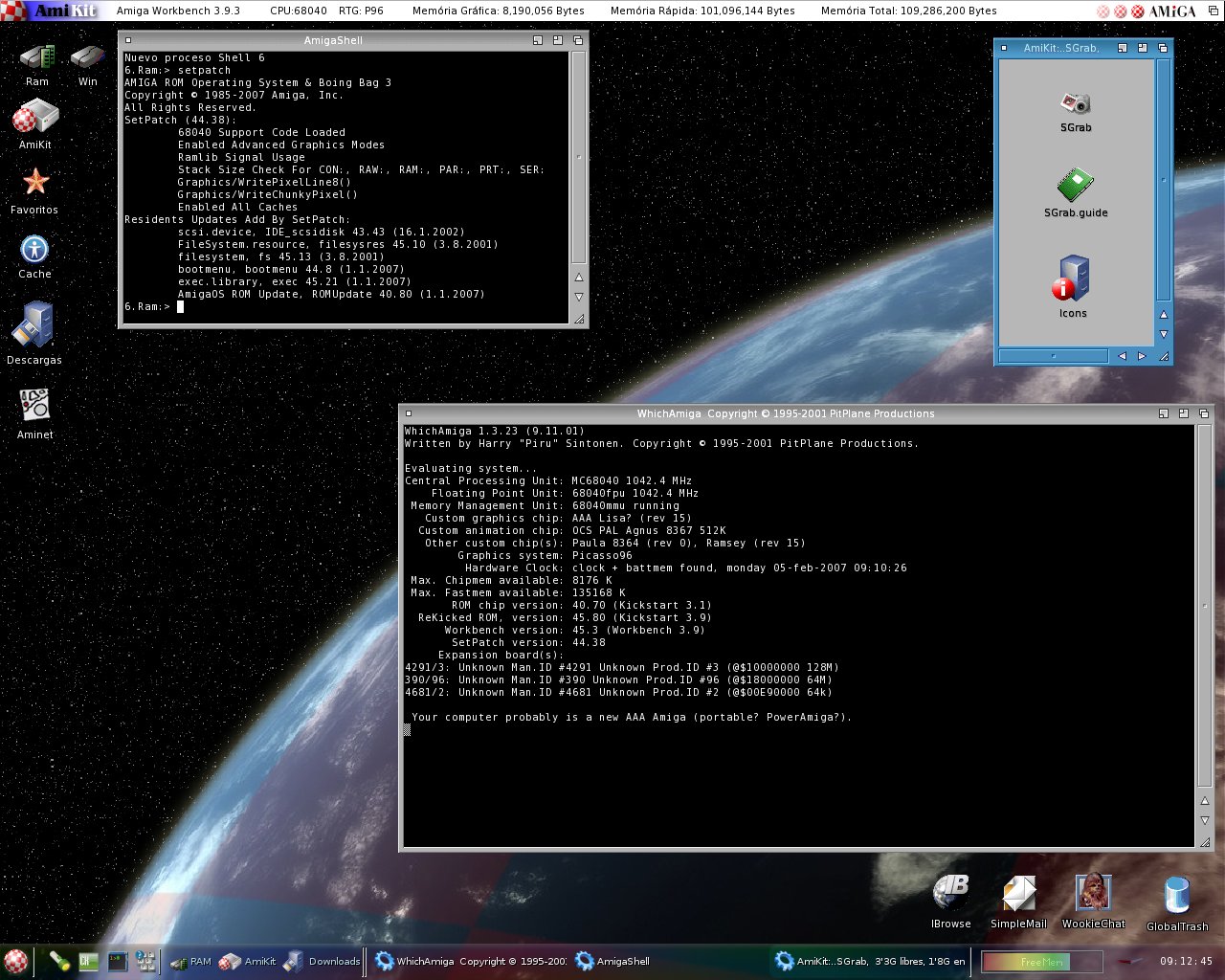Switch to AmigaShell window via taskbar
This screenshot has width=1225, height=980.
tap(612, 962)
